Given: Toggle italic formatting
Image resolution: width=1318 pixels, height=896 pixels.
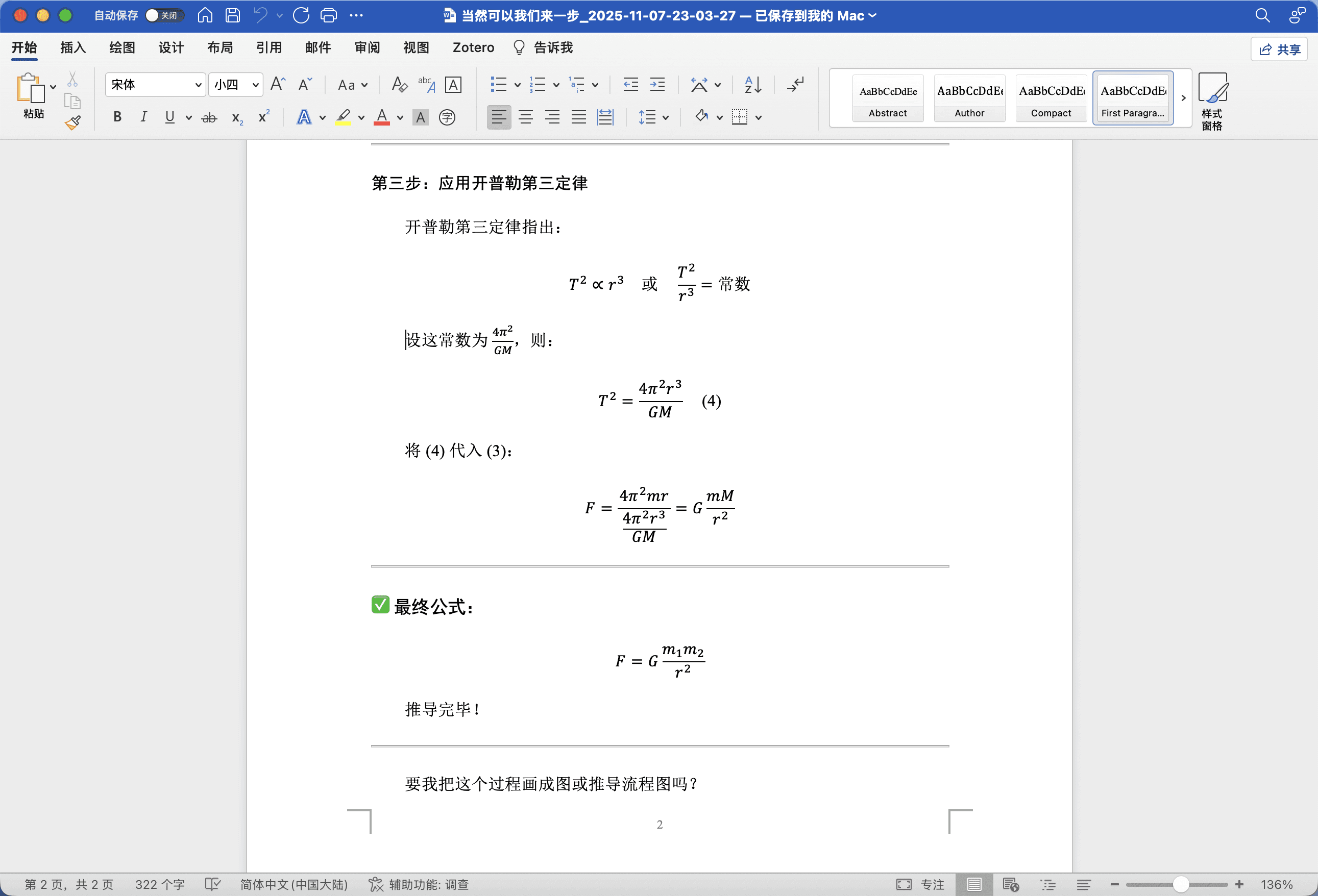Looking at the screenshot, I should [143, 117].
